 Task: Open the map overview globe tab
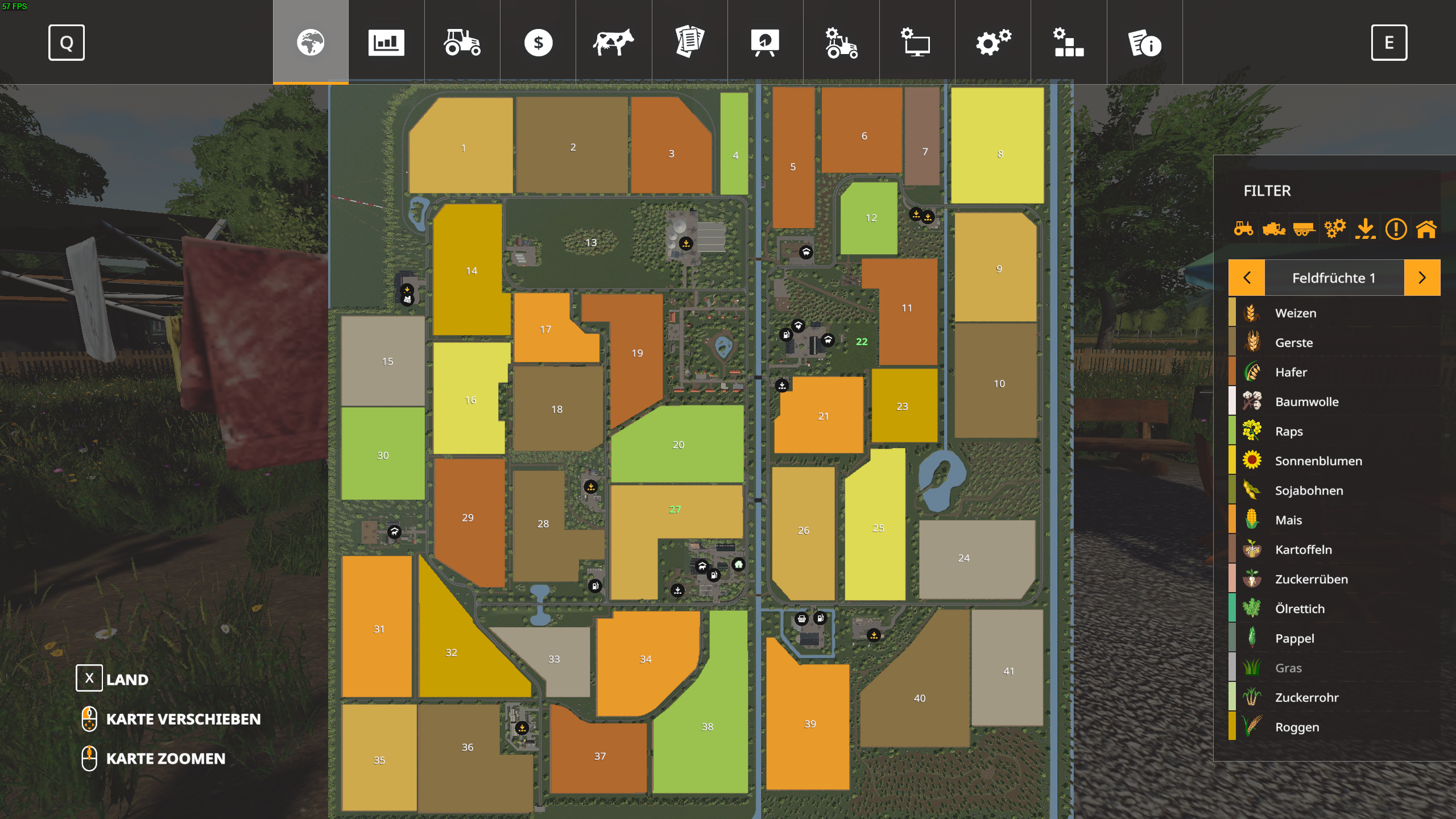pyautogui.click(x=311, y=42)
